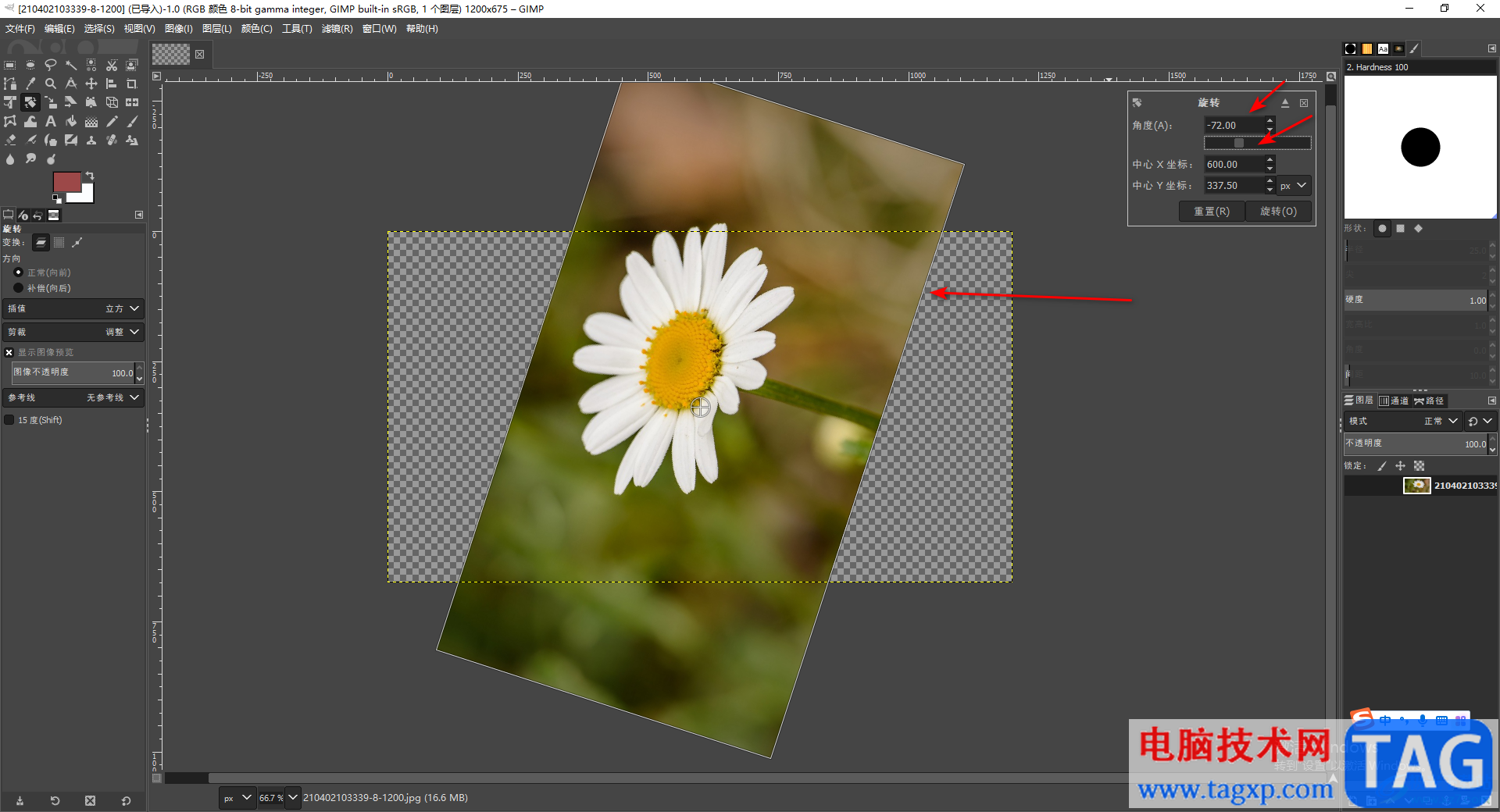
Task: Switch to the 通道 channels tab
Action: 1395,401
